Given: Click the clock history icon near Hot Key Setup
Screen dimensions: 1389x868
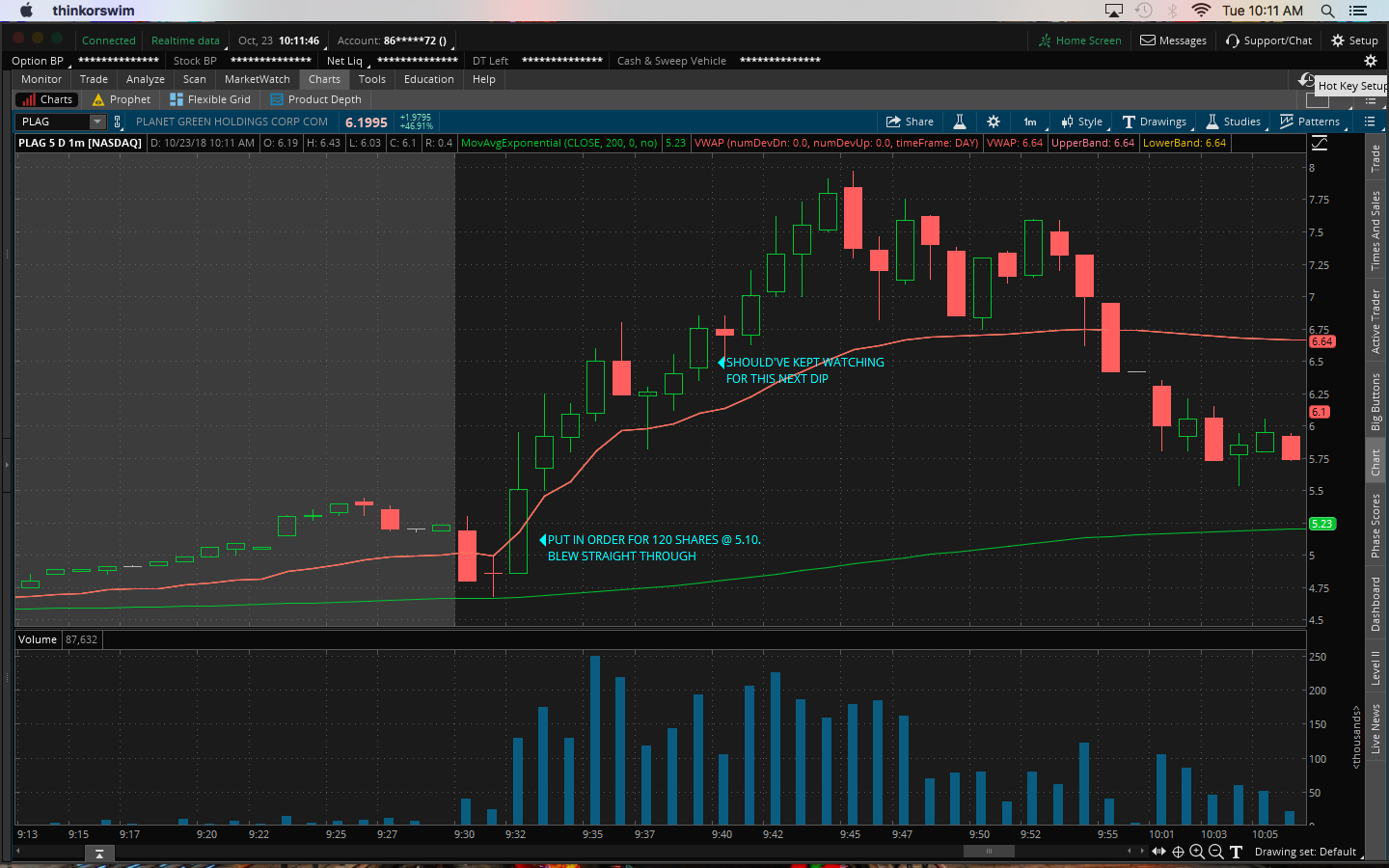Looking at the screenshot, I should (1307, 80).
